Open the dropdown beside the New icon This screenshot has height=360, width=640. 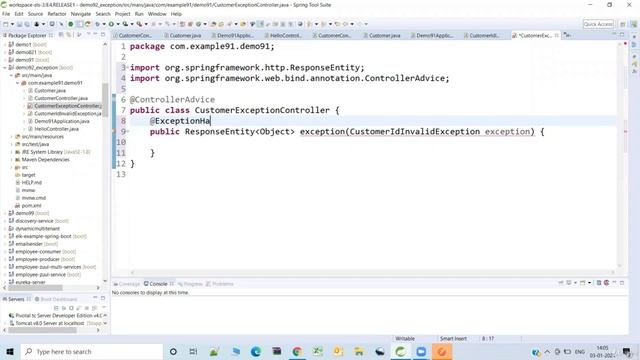tap(12, 24)
